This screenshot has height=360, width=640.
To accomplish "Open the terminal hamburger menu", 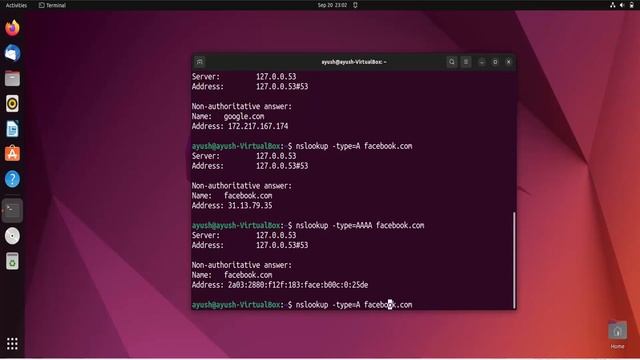I will (x=466, y=62).
